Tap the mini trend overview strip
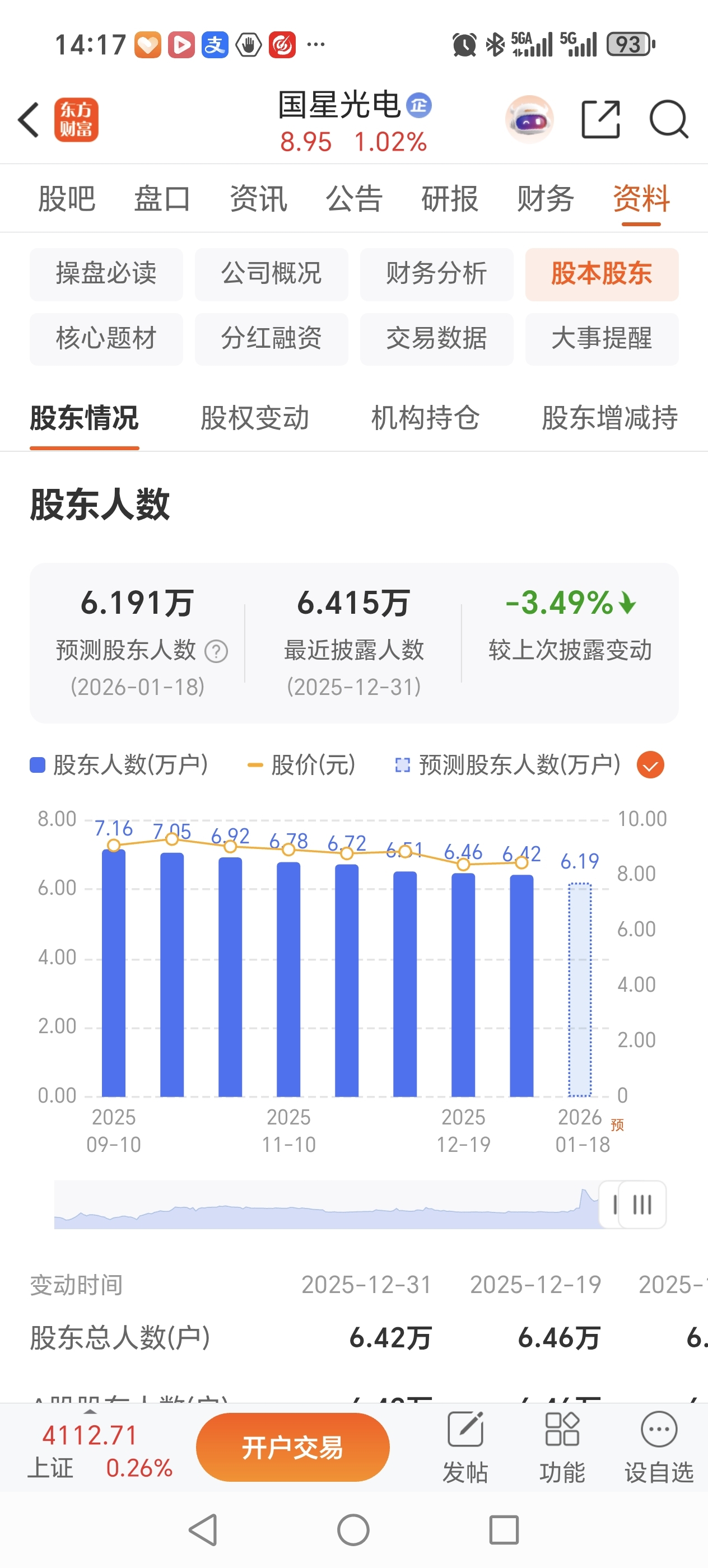 327,1206
